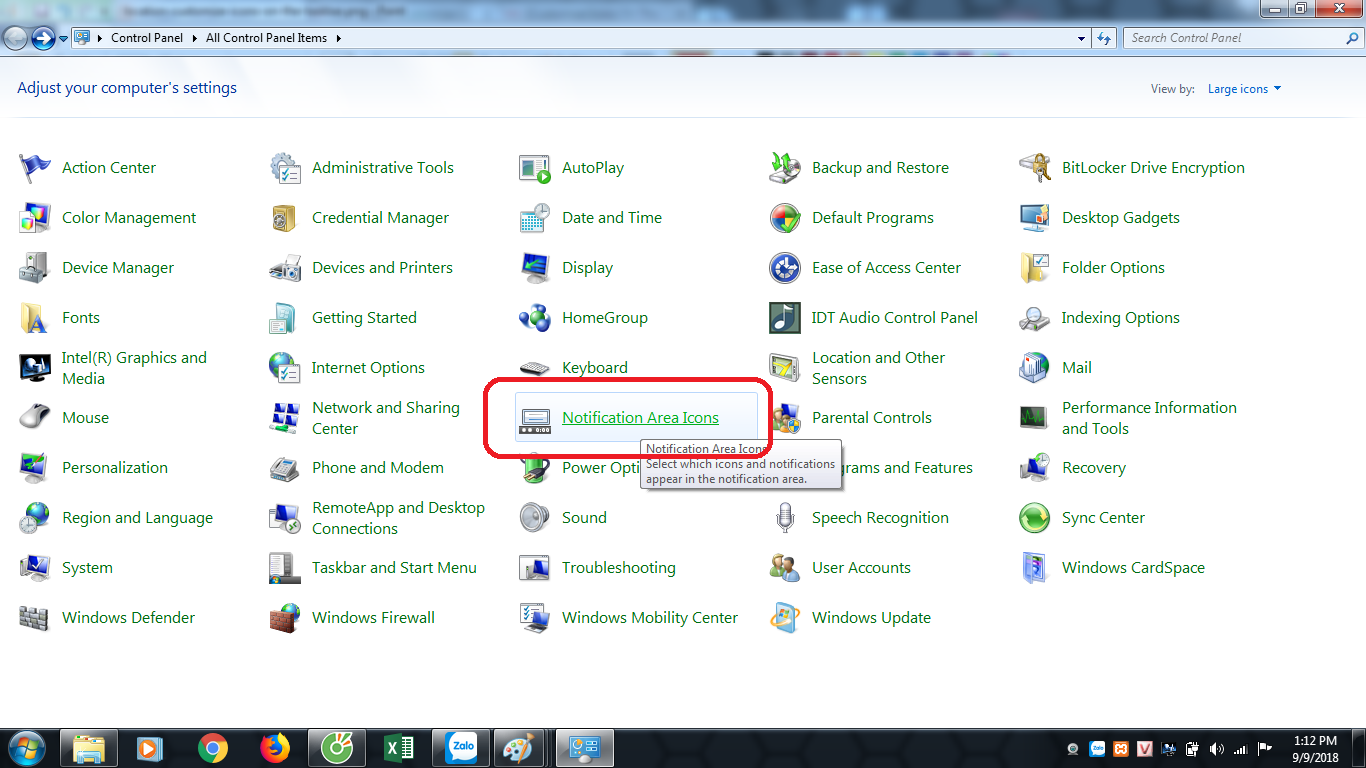Open Mouse settings via the mouse icon
The height and width of the screenshot is (768, 1366).
(35, 417)
